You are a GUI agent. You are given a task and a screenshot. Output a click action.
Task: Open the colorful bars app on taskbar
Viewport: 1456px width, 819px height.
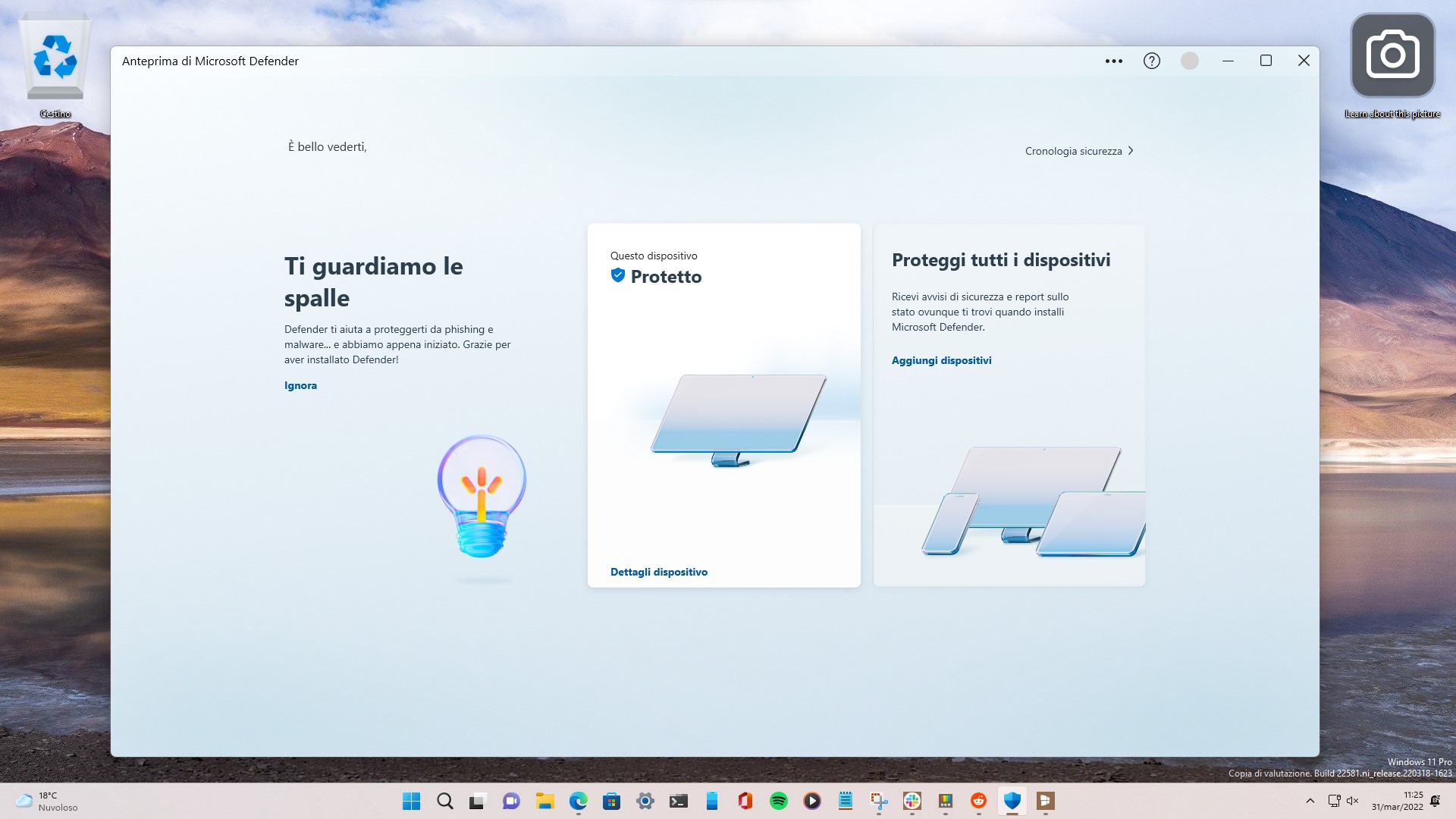click(x=945, y=801)
